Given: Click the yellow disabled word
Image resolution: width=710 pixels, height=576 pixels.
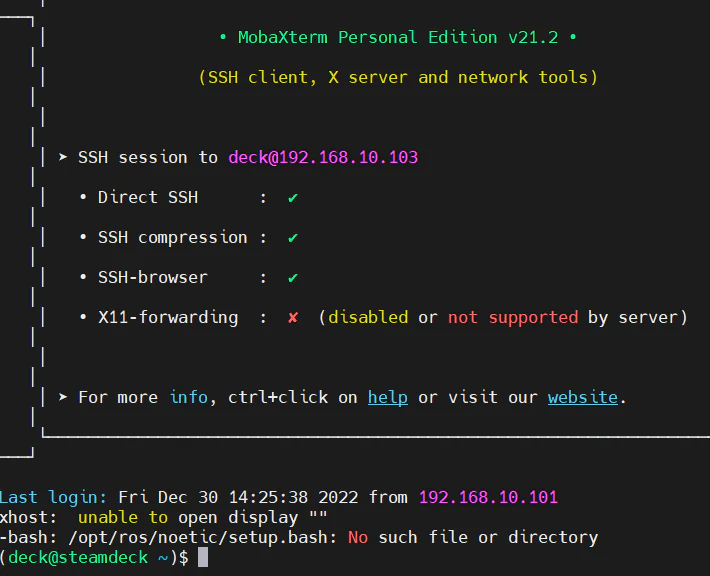Looking at the screenshot, I should tap(368, 317).
